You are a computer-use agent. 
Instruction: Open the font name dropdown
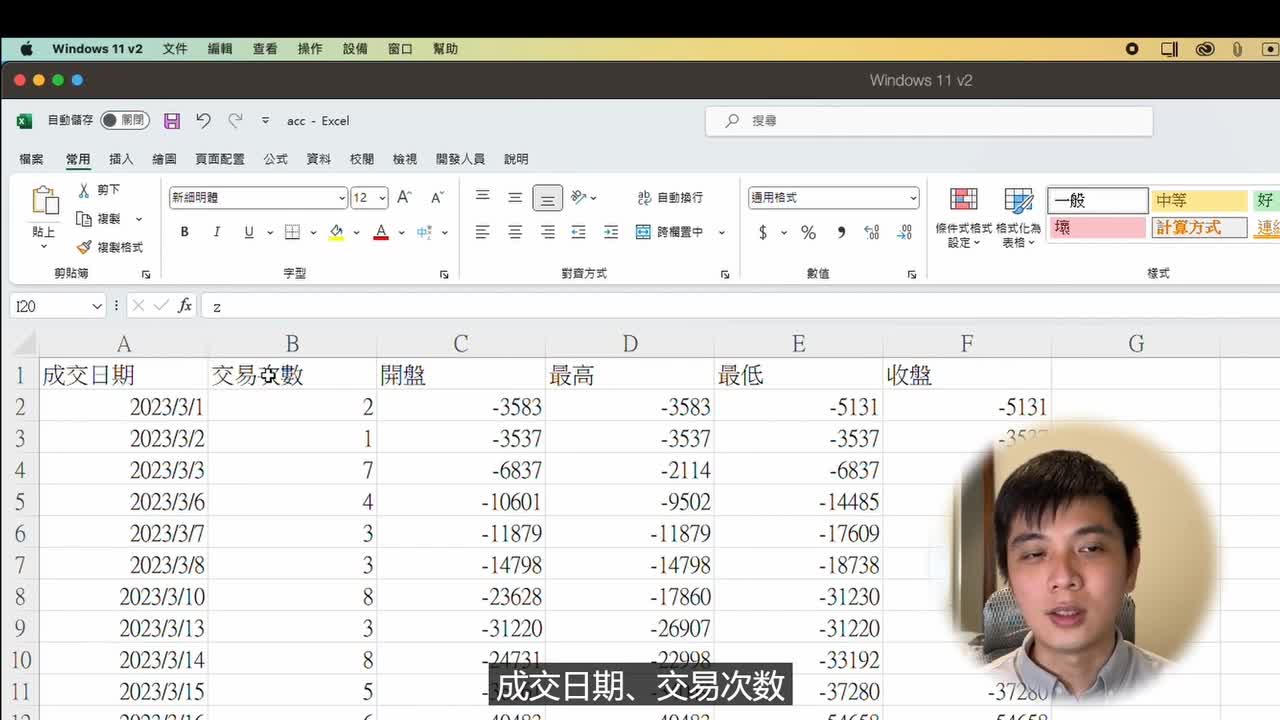(x=341, y=198)
